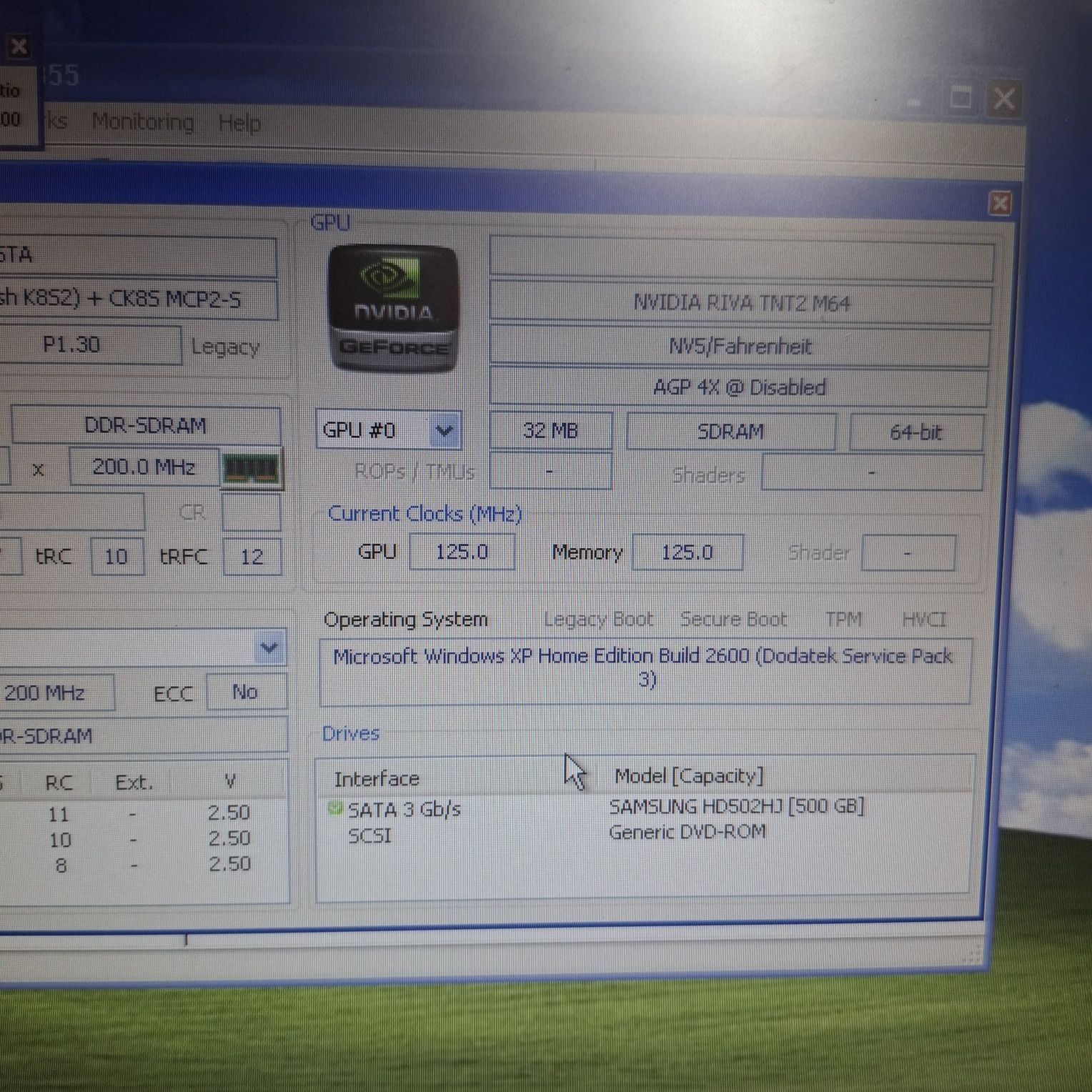Select the NVIDIA RIVA TNT2 M64 field

tap(740, 303)
